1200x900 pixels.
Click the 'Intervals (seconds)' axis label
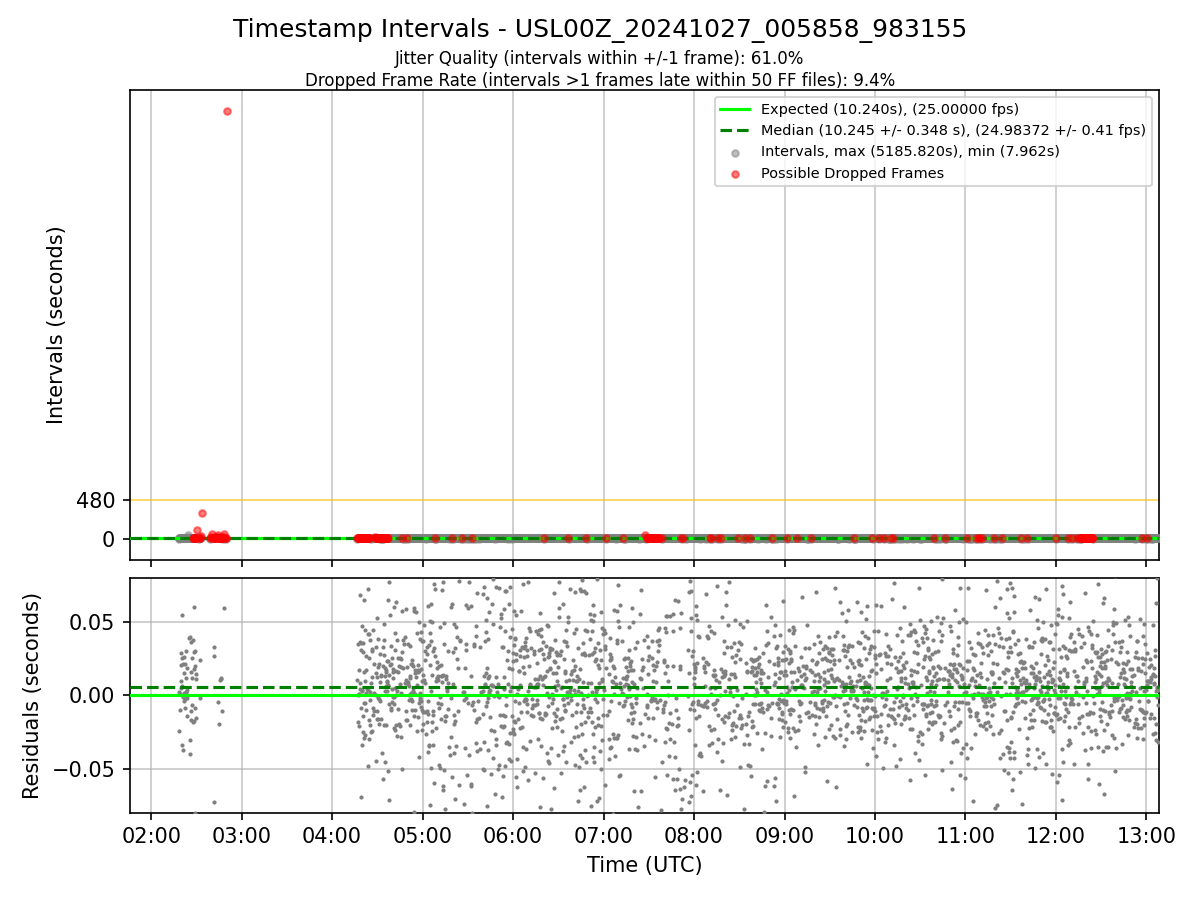click(56, 325)
